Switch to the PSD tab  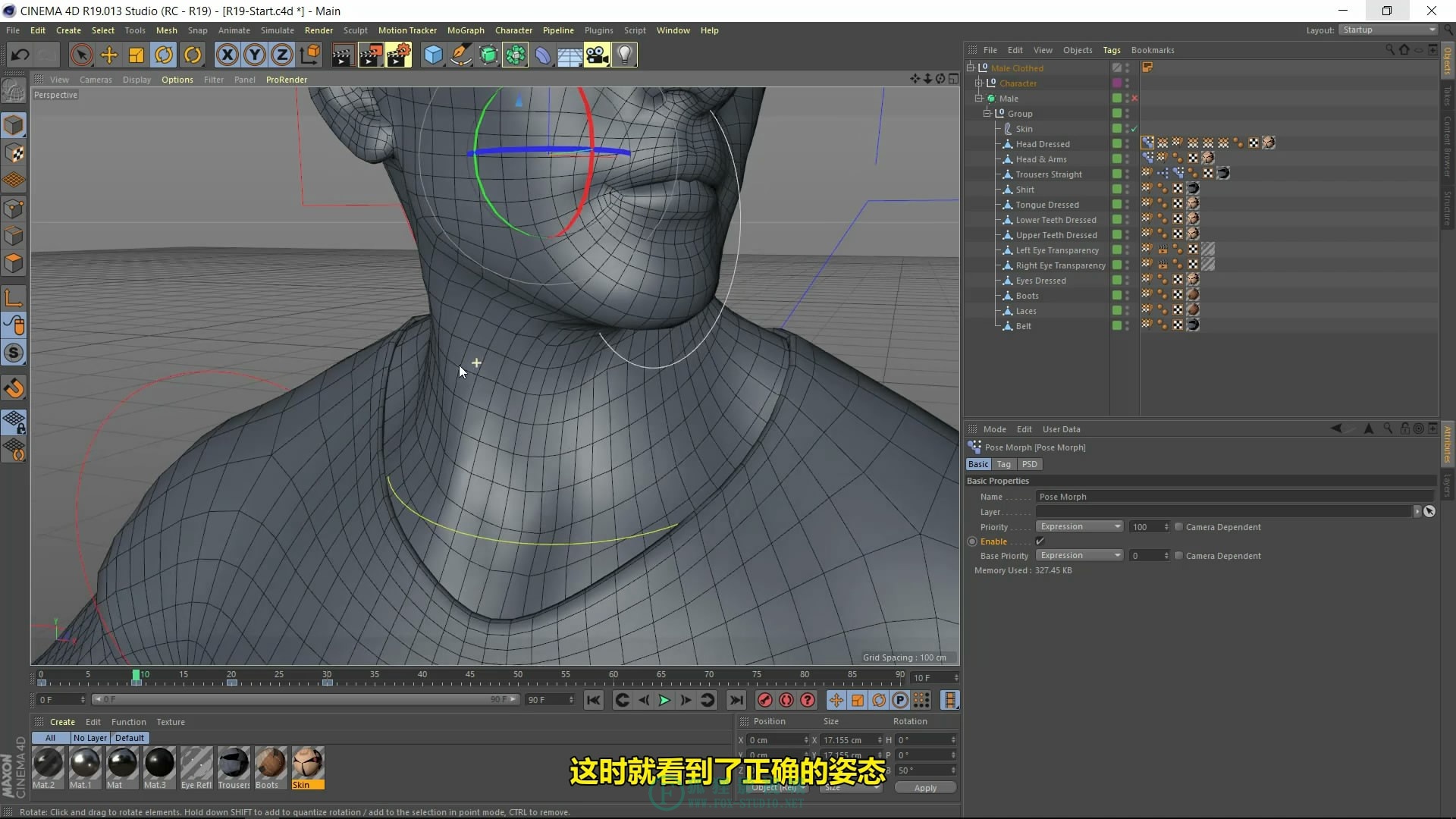pyautogui.click(x=1029, y=464)
